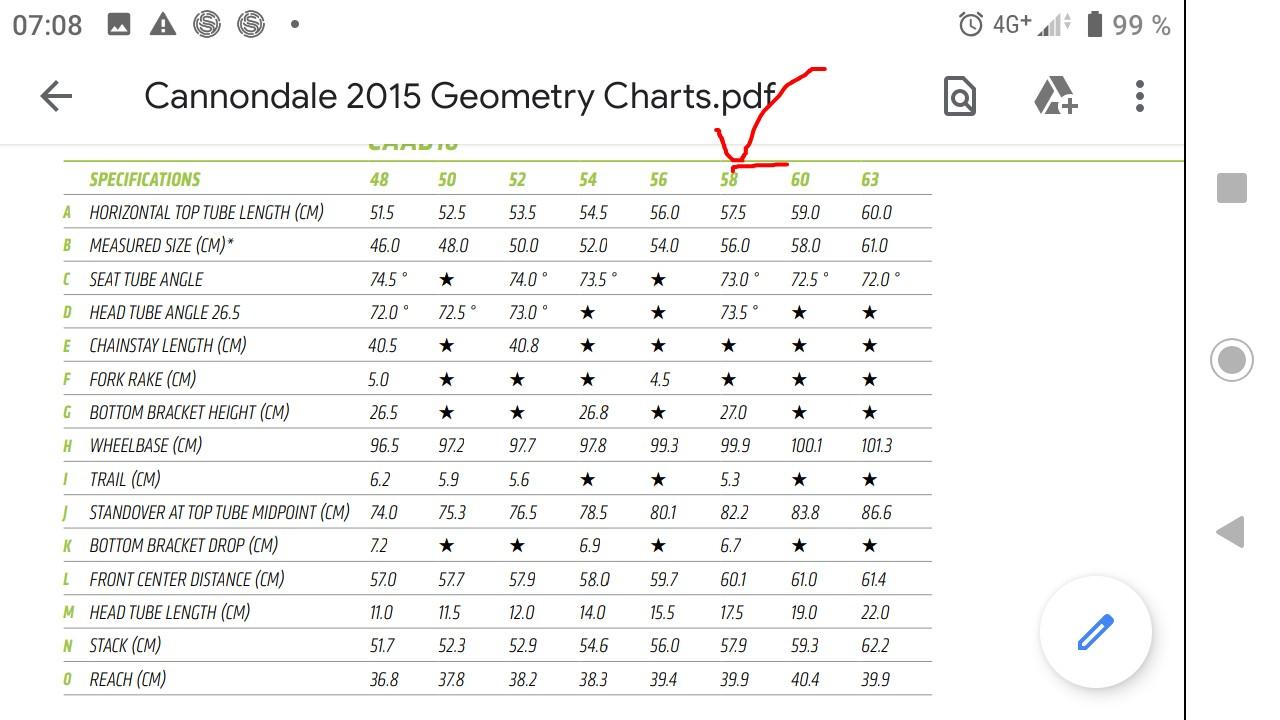The image size is (1280, 720).
Task: Tap the size 63 column header
Action: point(870,180)
